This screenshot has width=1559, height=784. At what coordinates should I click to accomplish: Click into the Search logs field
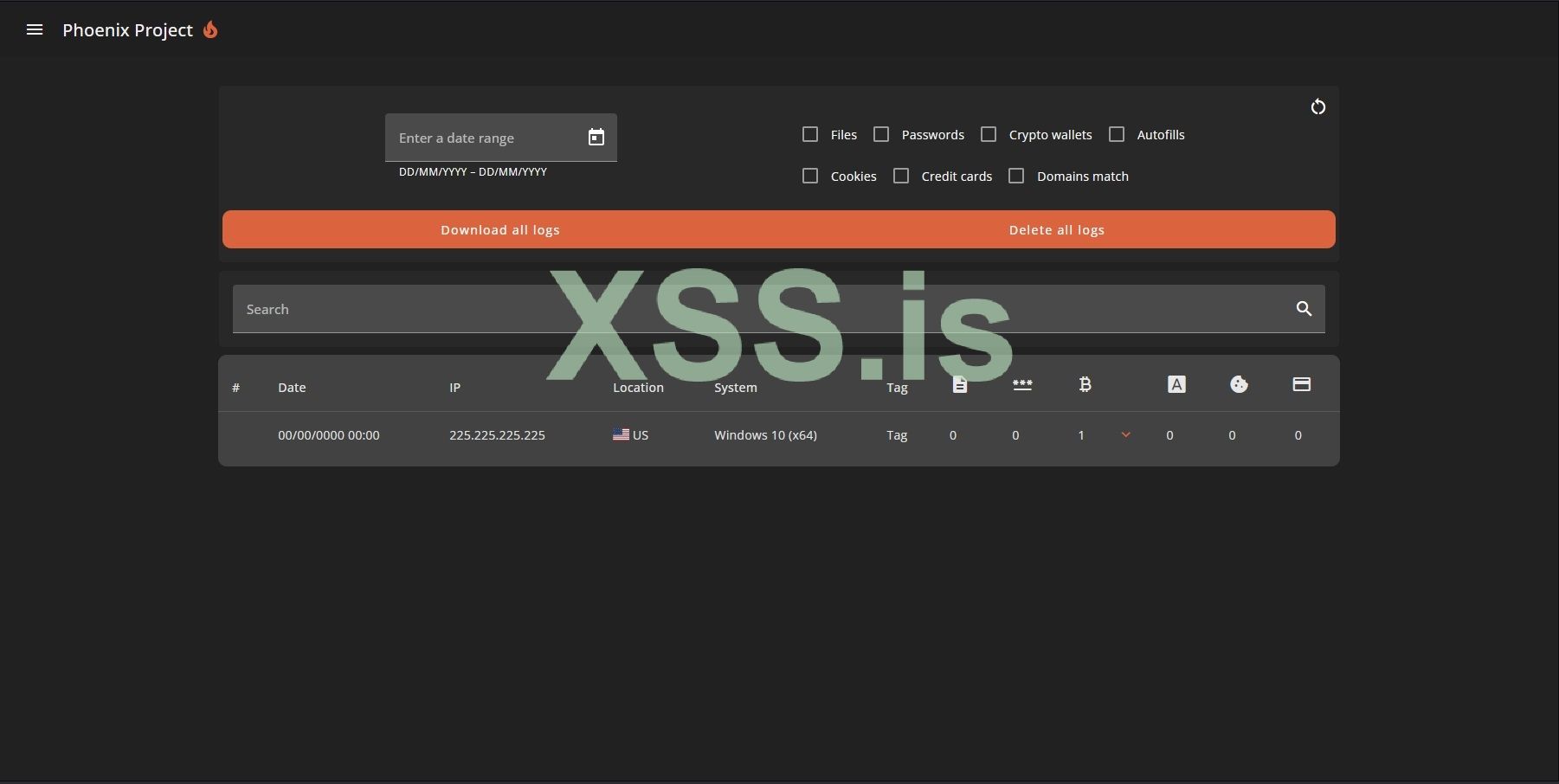779,309
